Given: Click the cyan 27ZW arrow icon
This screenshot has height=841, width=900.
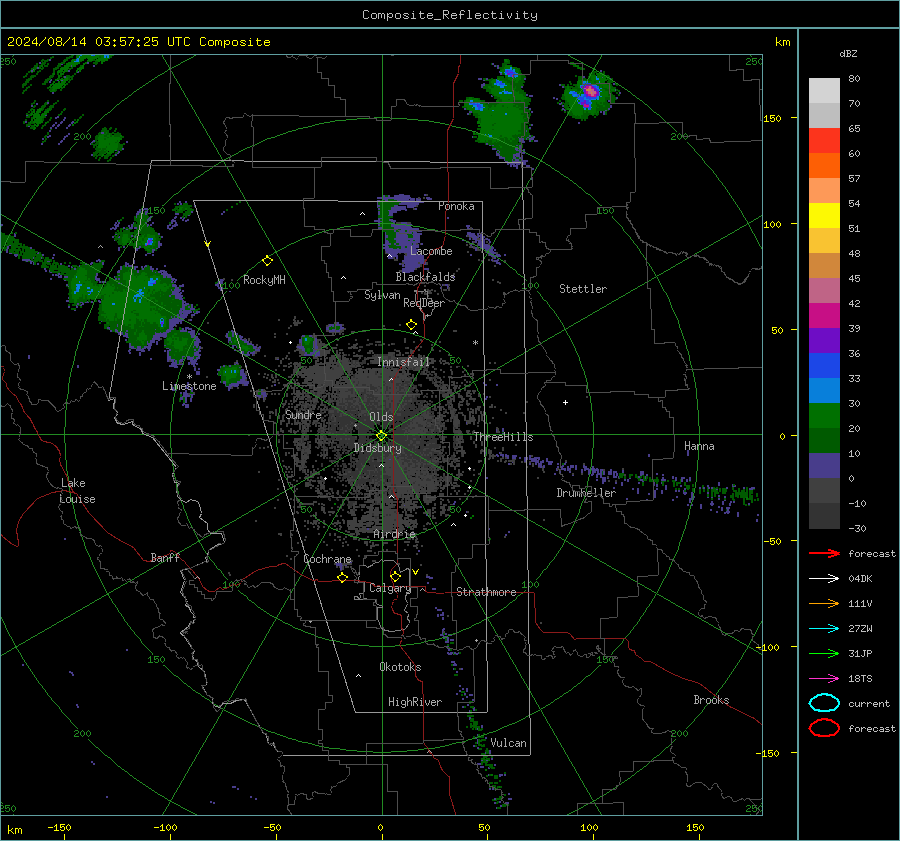Looking at the screenshot, I should coord(824,629).
